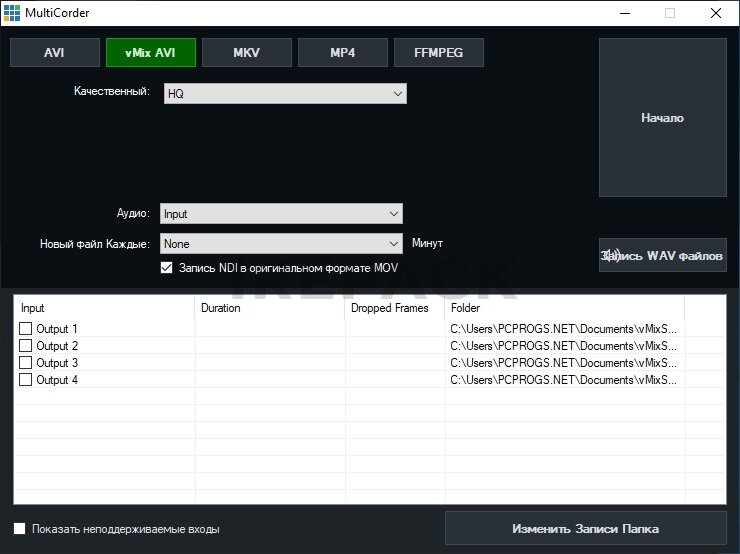The width and height of the screenshot is (740, 554).
Task: Select the vMix AVI format tab
Action: tap(150, 53)
